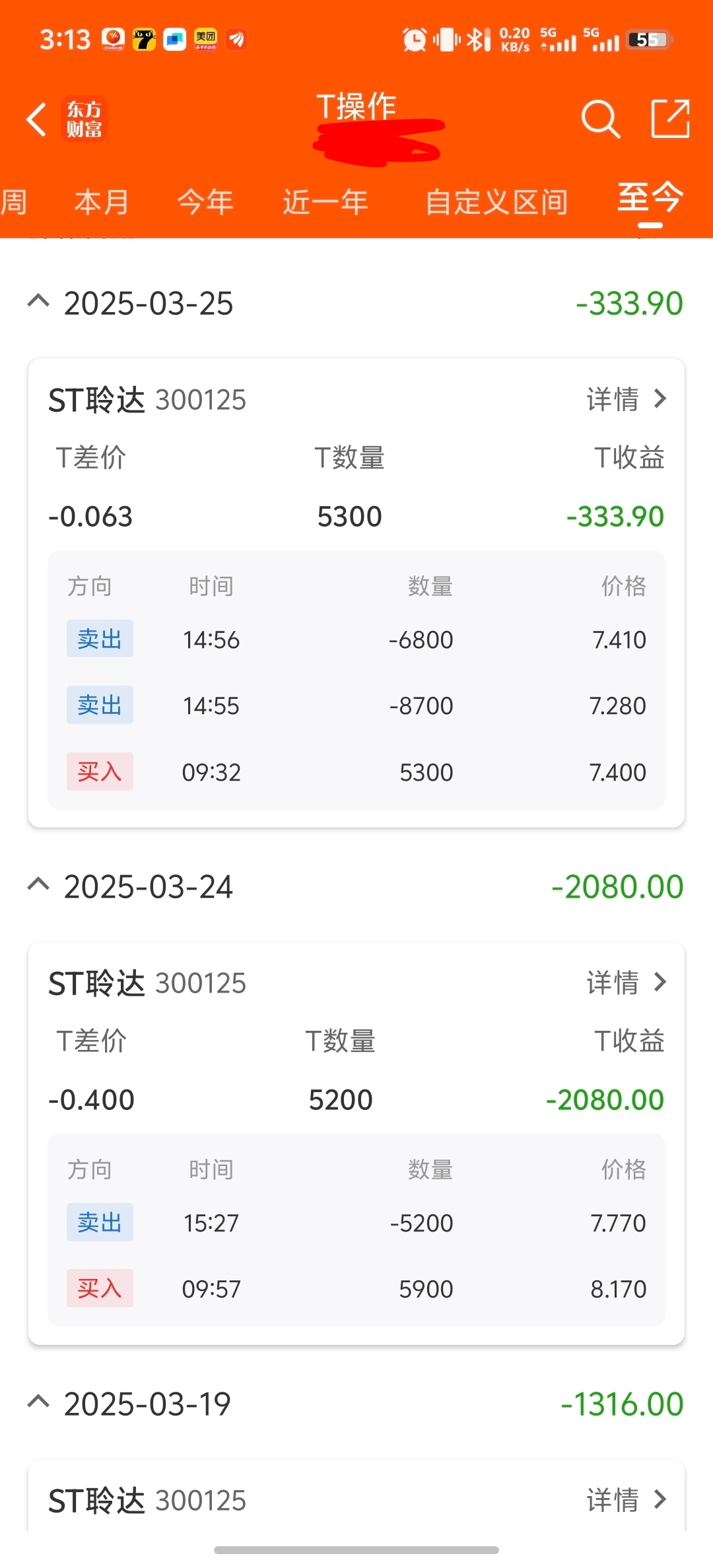Tap the search magnifier icon
Viewport: 713px width, 1568px height.
(x=600, y=119)
